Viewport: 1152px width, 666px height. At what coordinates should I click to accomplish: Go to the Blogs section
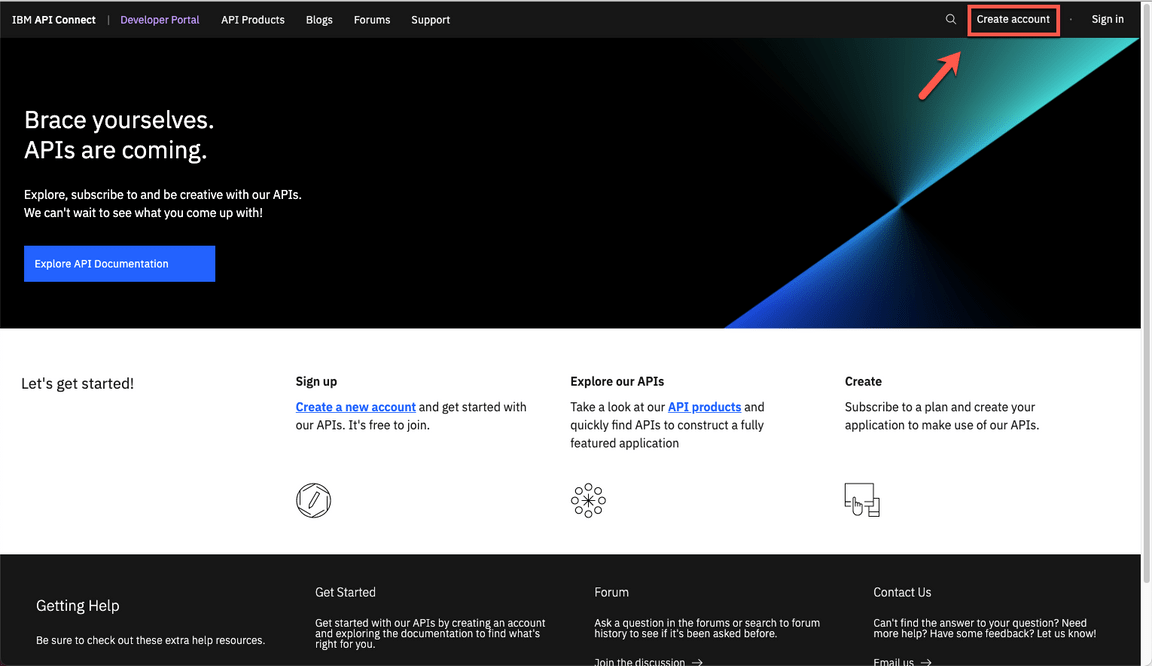tap(320, 20)
